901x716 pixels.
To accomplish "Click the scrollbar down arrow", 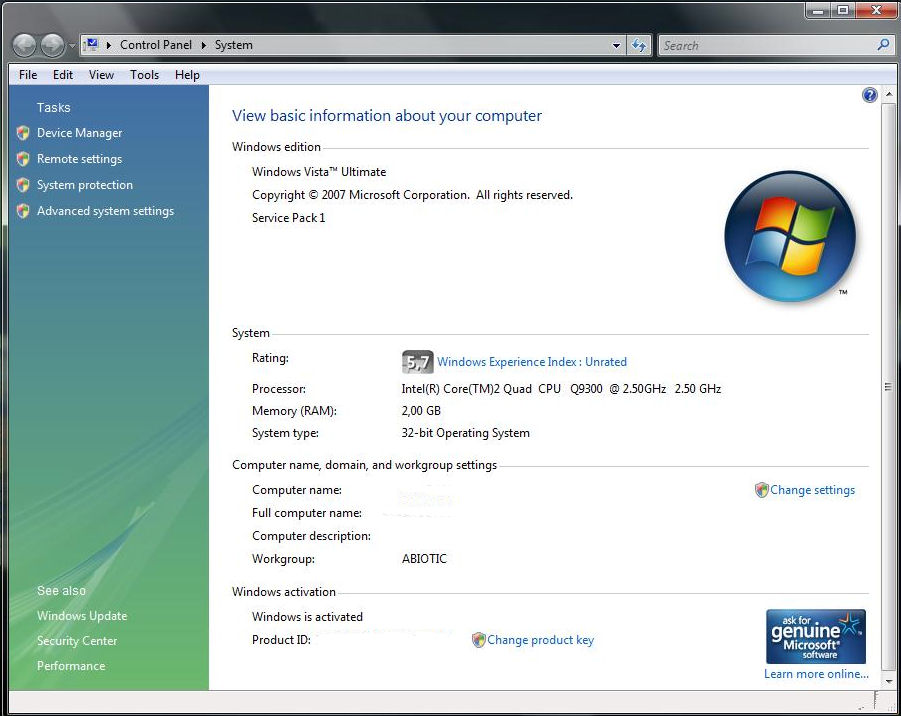I will (x=888, y=681).
